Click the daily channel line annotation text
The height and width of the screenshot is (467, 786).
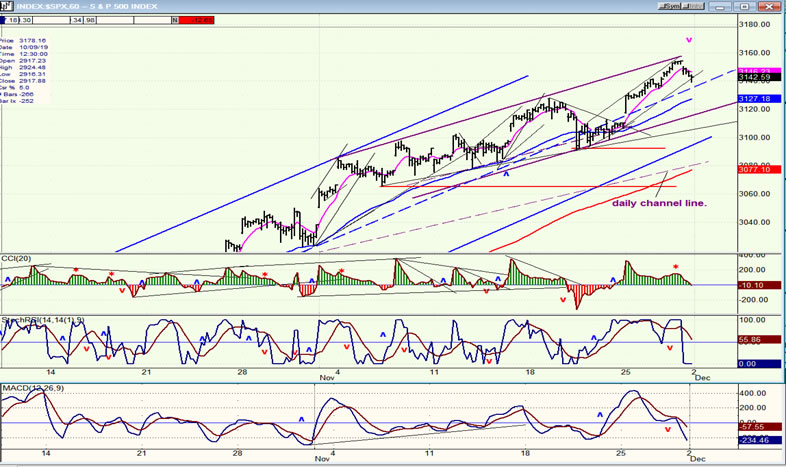point(659,203)
